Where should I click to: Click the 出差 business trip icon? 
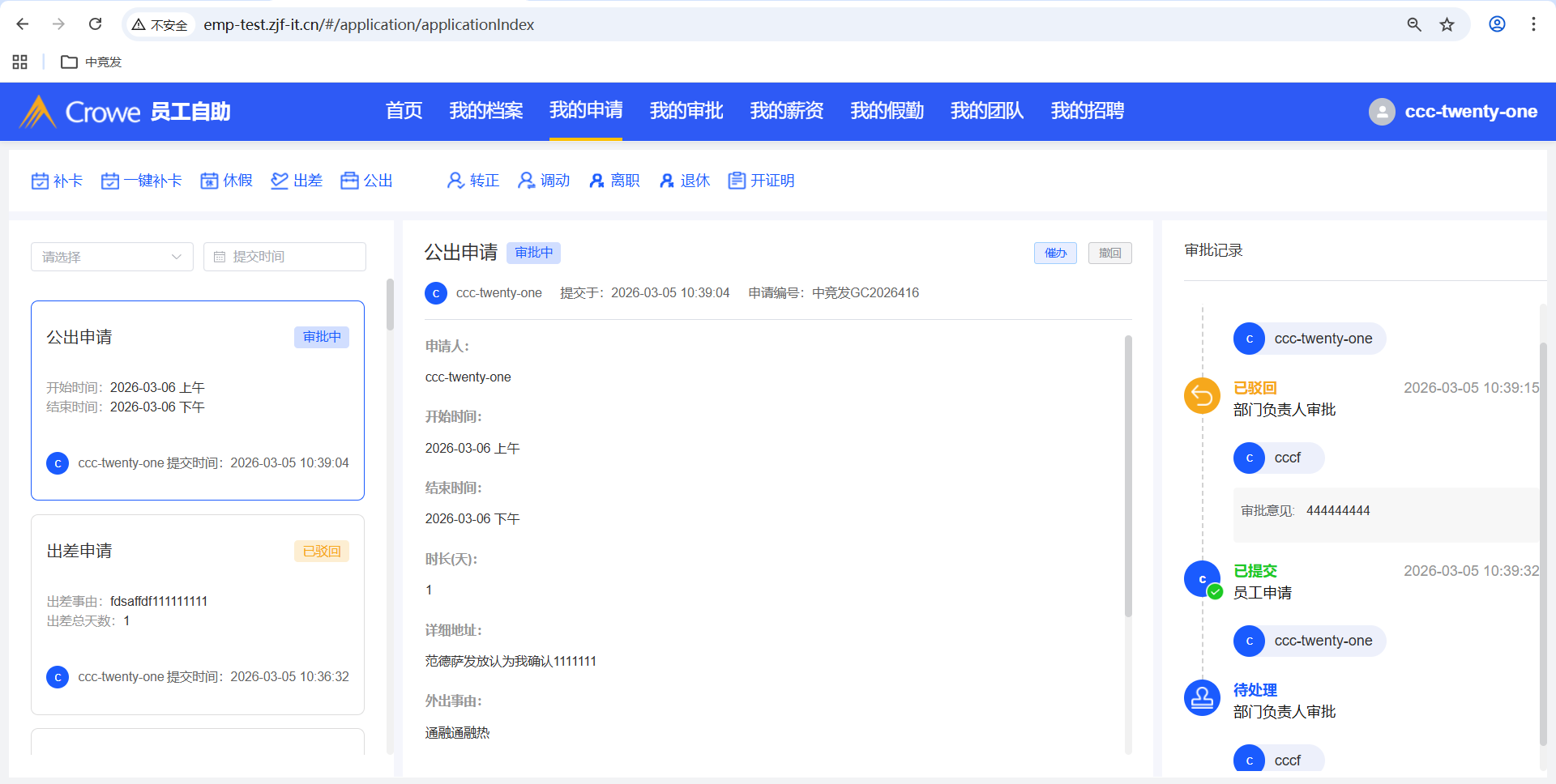280,181
